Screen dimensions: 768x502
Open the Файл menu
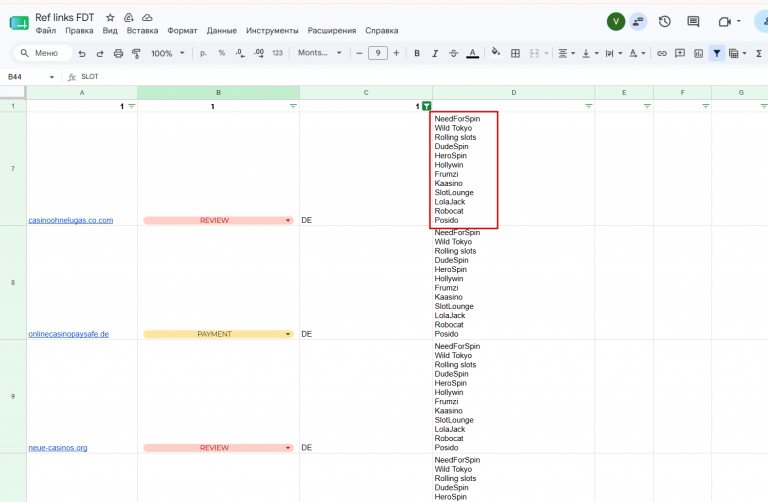click(46, 30)
